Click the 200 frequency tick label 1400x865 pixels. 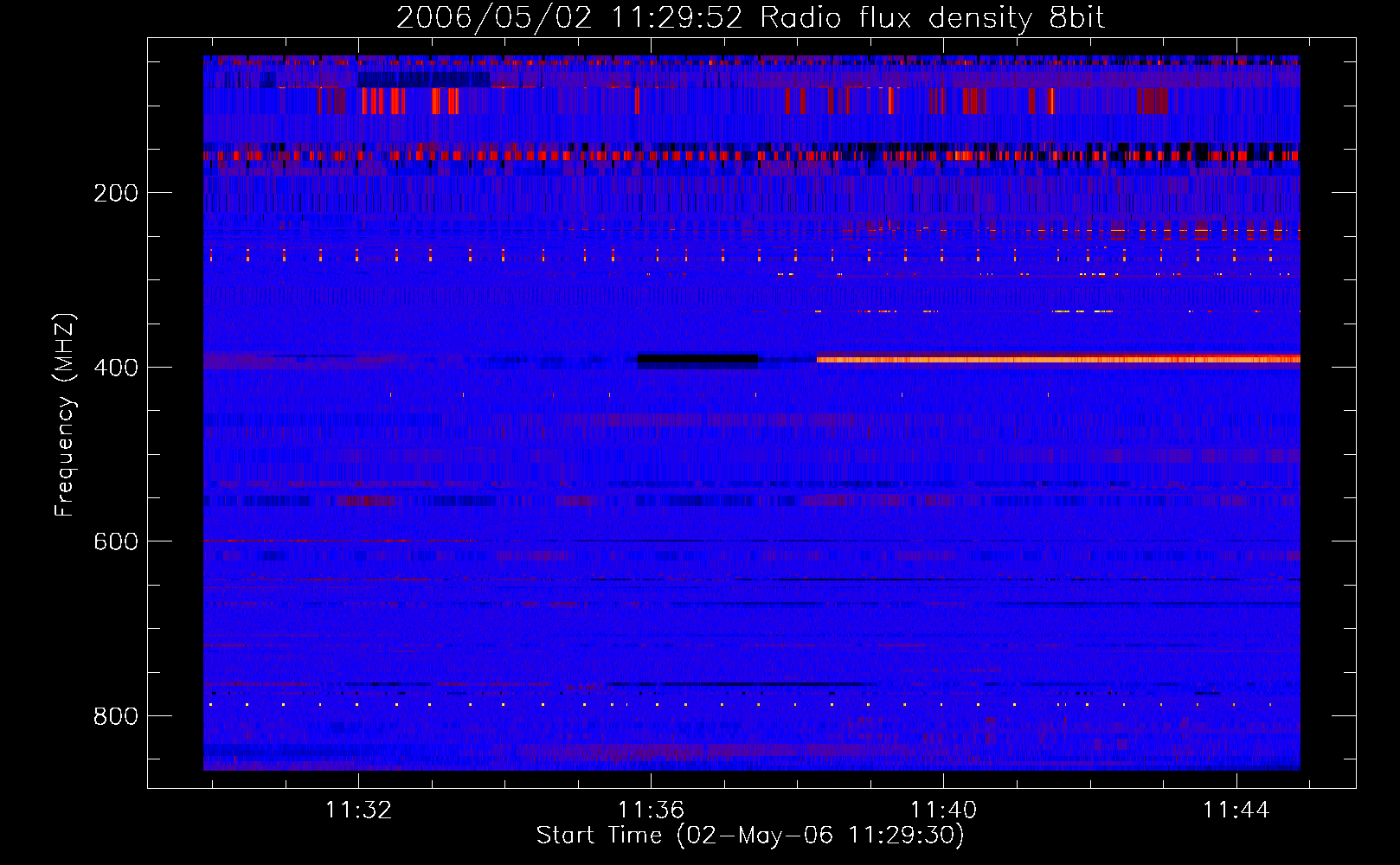[116, 193]
